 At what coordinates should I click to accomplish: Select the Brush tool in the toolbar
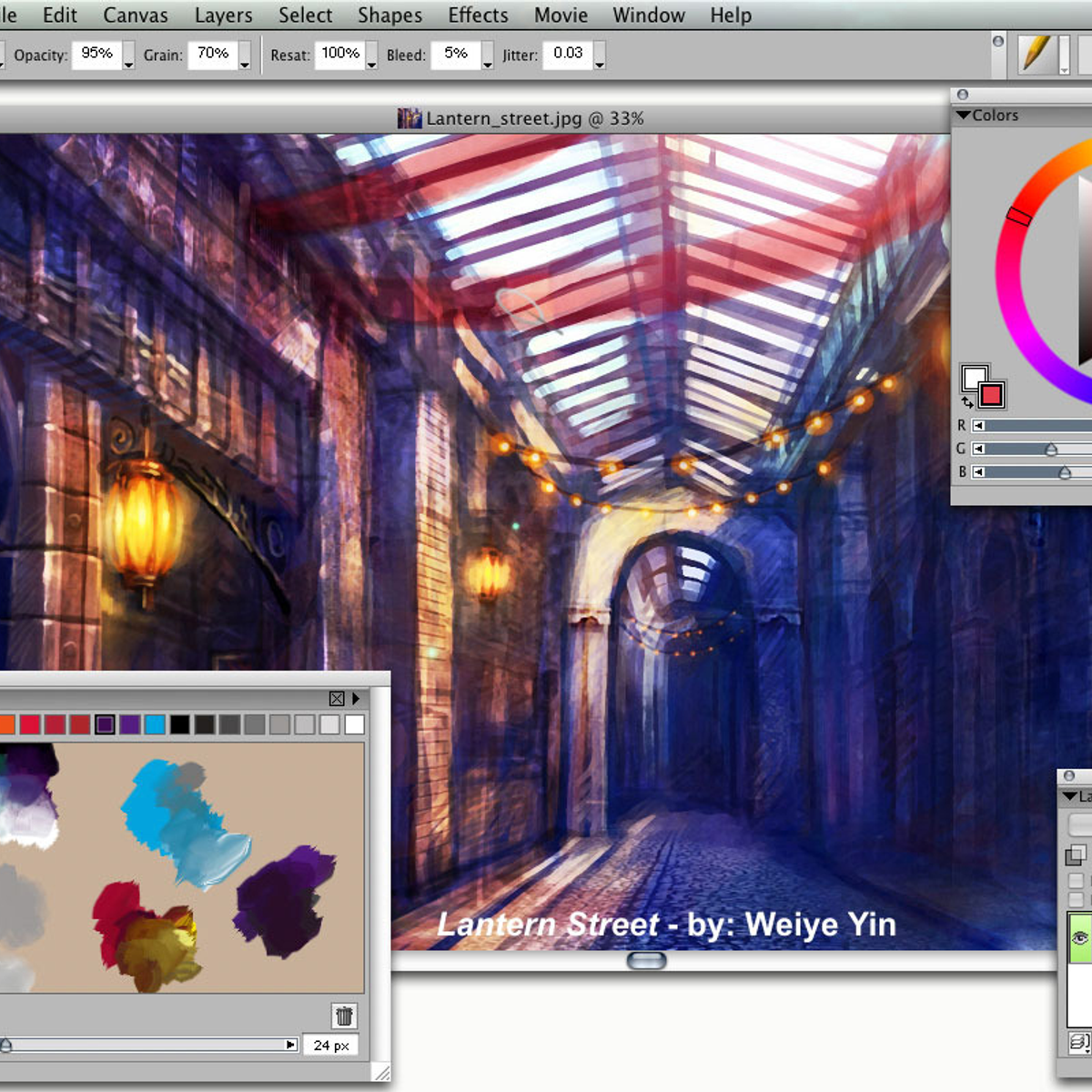pyautogui.click(x=1037, y=55)
